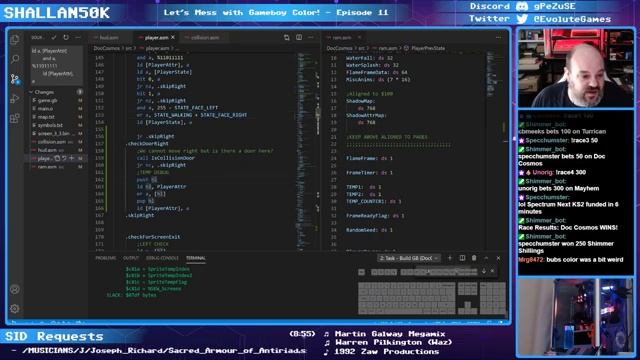Open the terminal selector dropdown Task - Build GB
This screenshot has width=640, height=360.
coord(409,258)
